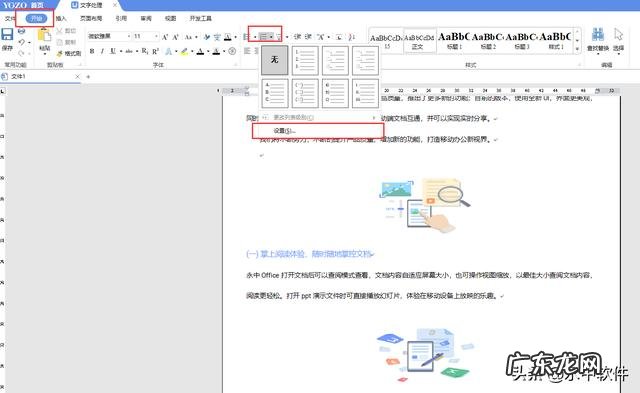The height and width of the screenshot is (393, 640).
Task: Click the Paste (粘贴) clipboard icon
Action: pyautogui.click(x=44, y=35)
